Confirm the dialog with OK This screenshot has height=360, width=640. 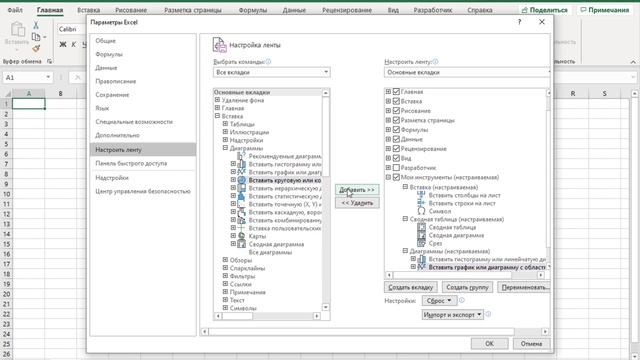click(x=489, y=344)
